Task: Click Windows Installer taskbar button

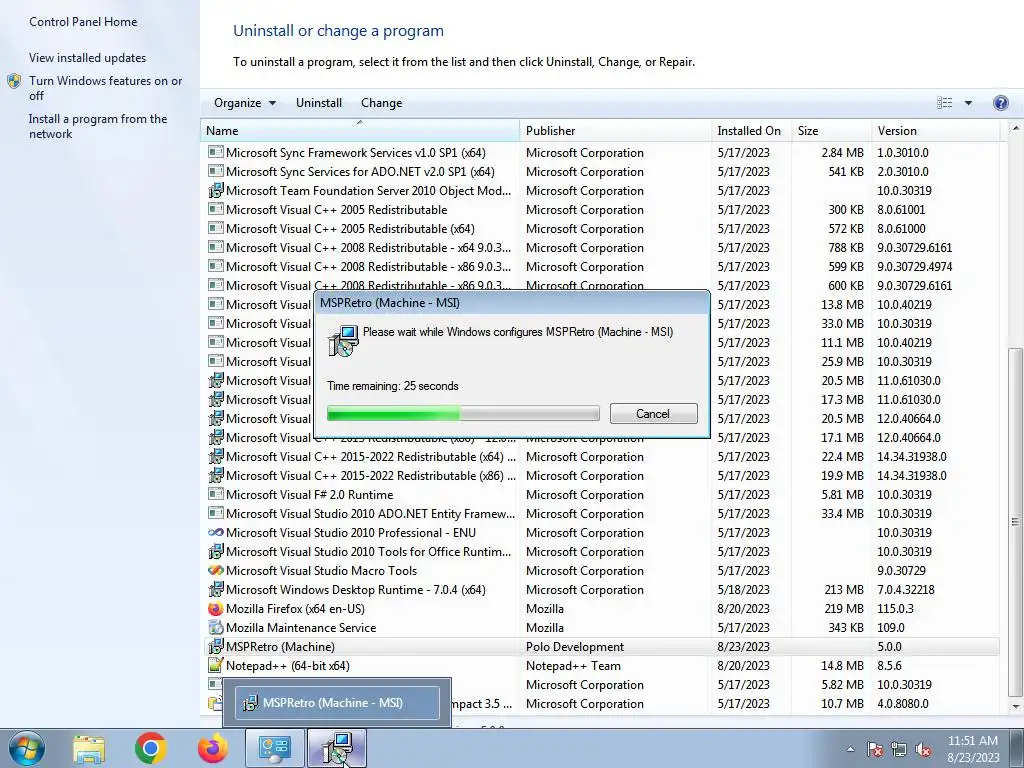Action: (x=337, y=748)
